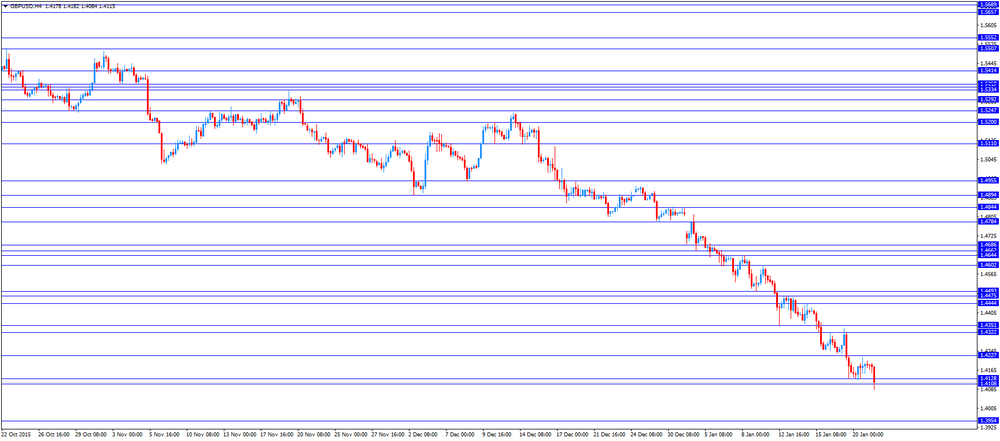This screenshot has width=1000, height=441.
Task: Click the 1.5605 price axis tick
Action: 987,26
